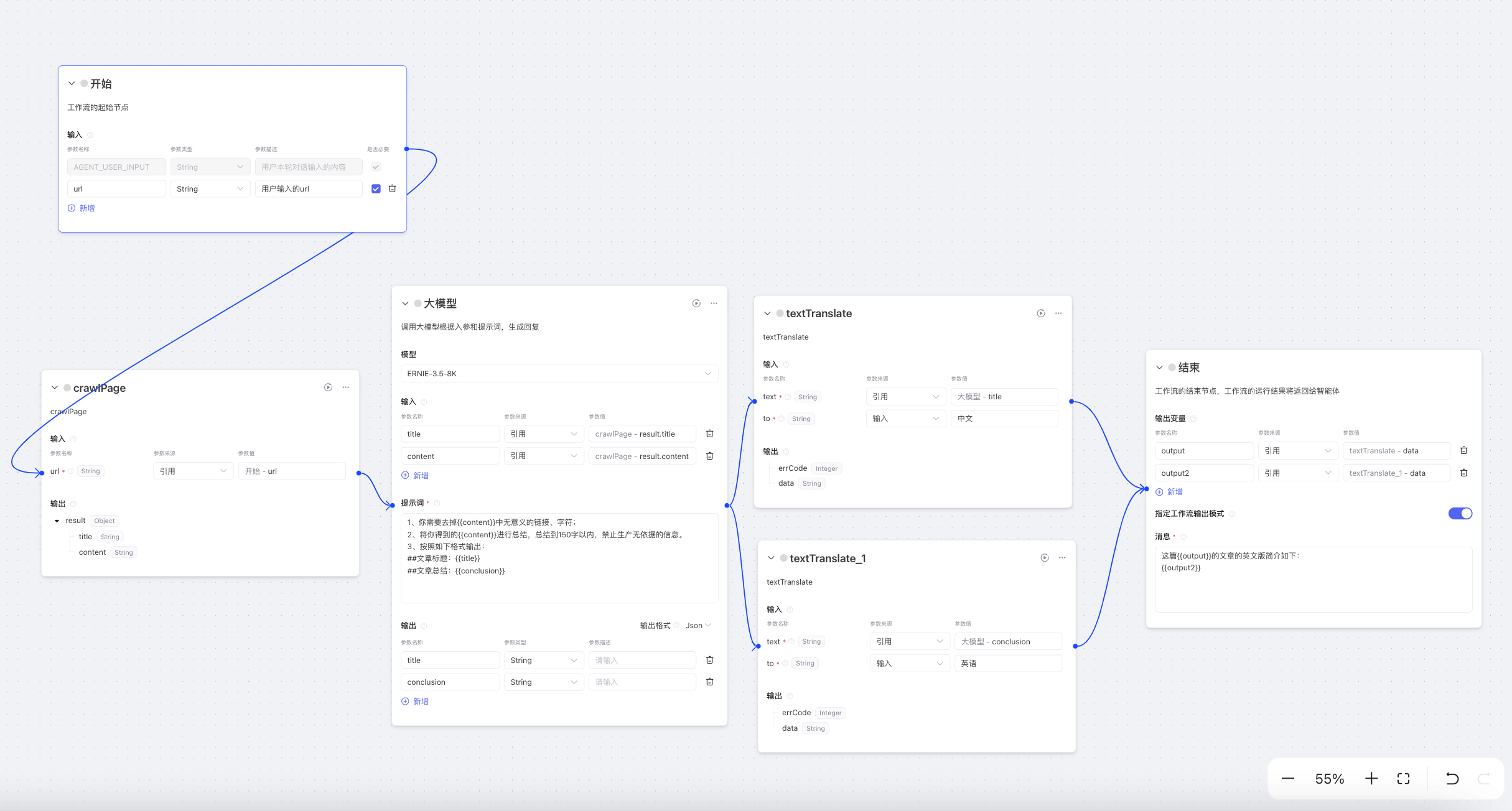Delete the conclusion output parameter
The height and width of the screenshot is (811, 1512).
coord(709,682)
